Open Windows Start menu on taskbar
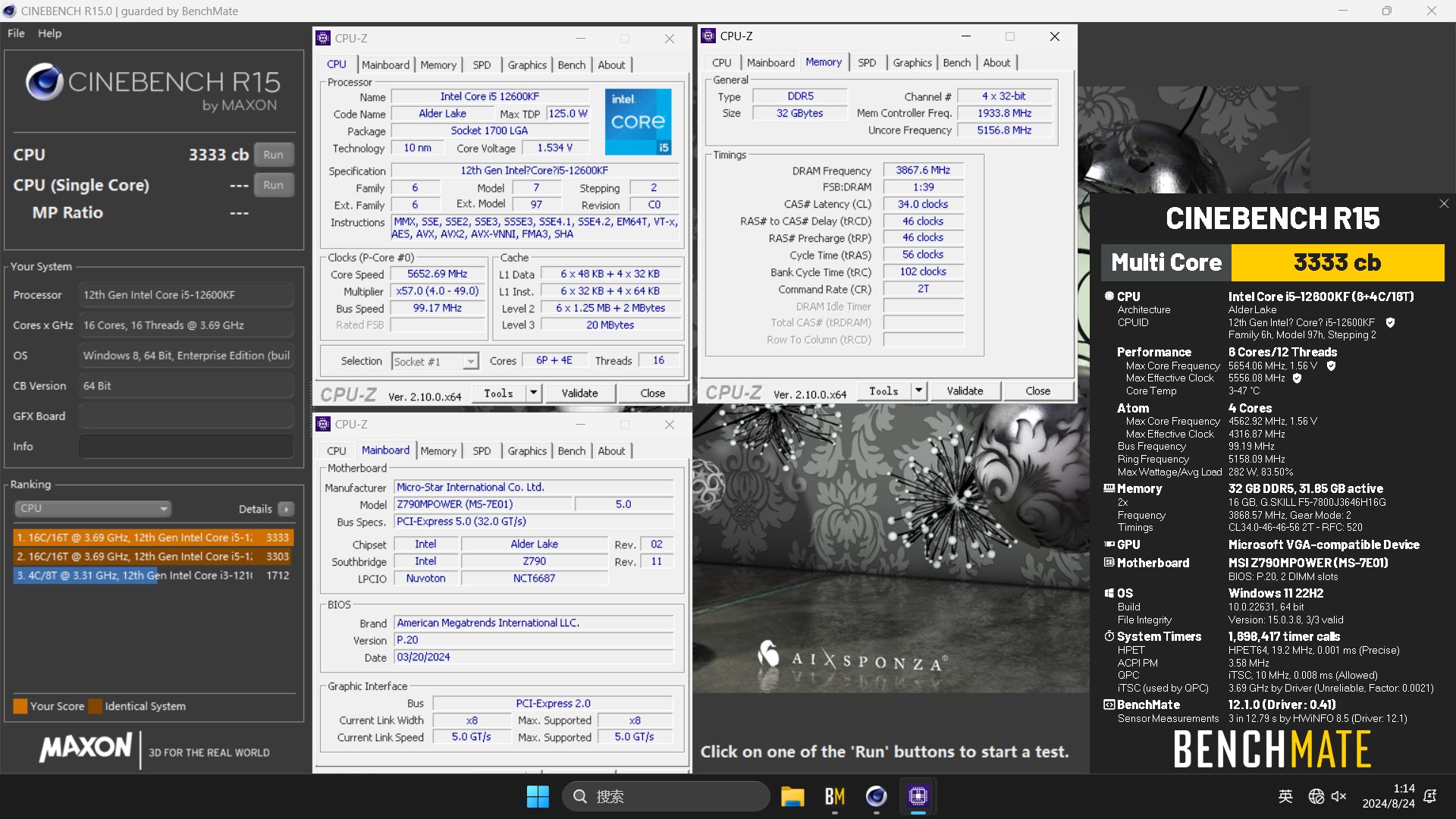 pos(538,796)
